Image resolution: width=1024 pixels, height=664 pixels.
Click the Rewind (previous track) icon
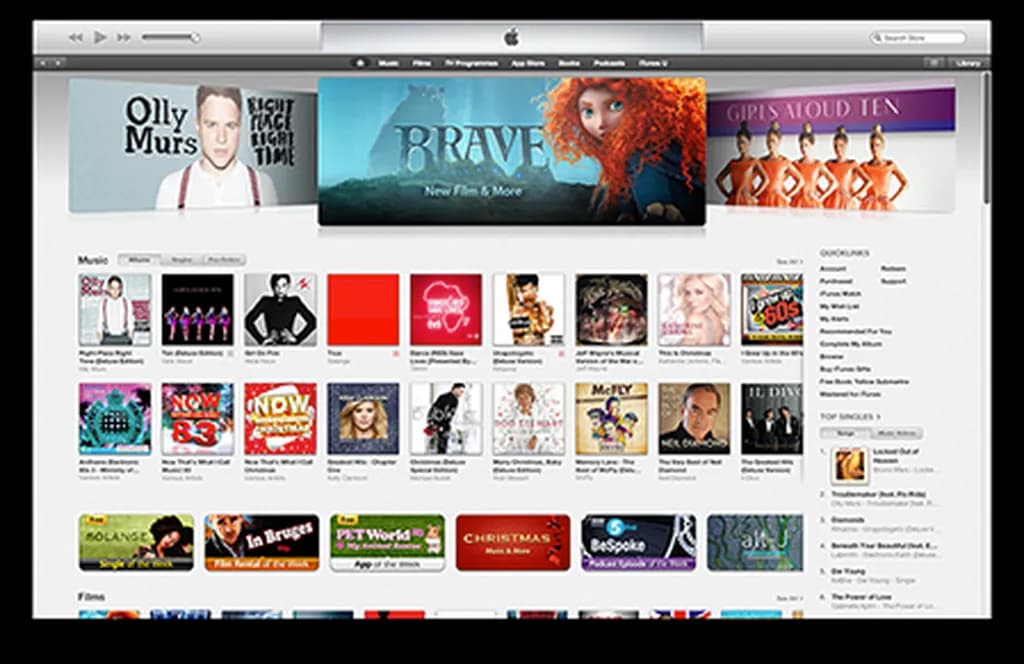75,37
